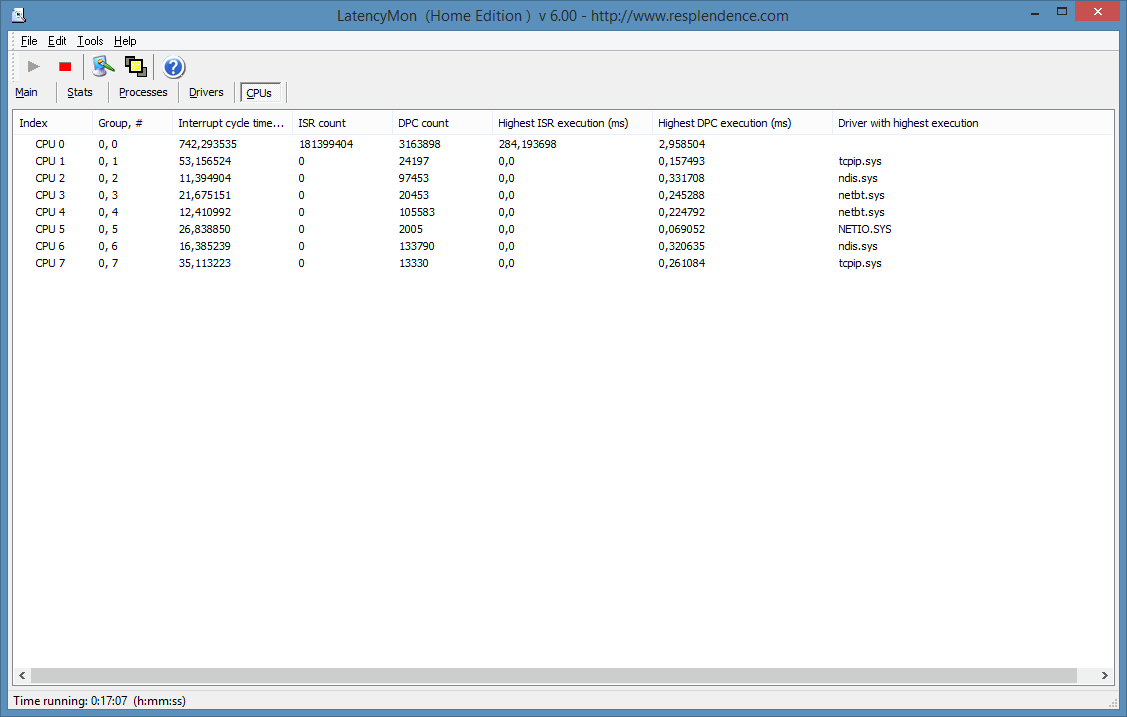The image size is (1127, 717).
Task: Click the Time running status bar text
Action: pyautogui.click(x=99, y=700)
